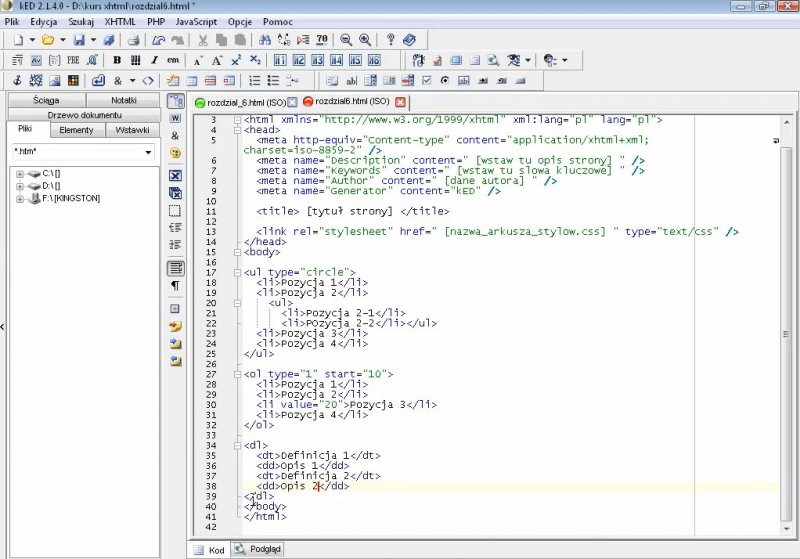Click the zoom in magnifier icon
The width and height of the screenshot is (800, 559).
coord(365,40)
